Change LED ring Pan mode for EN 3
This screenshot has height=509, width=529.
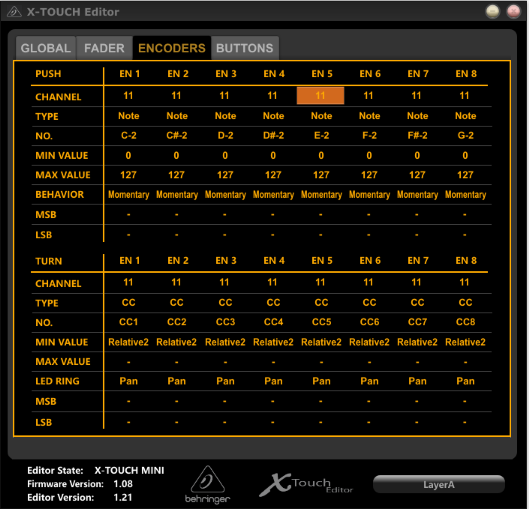(225, 381)
